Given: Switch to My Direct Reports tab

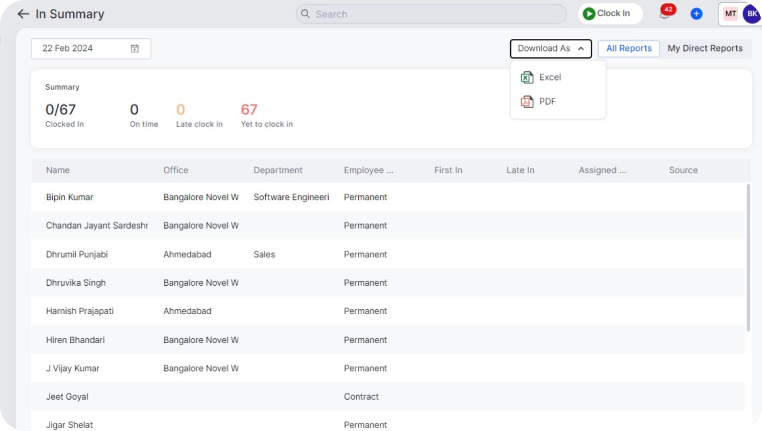Looking at the screenshot, I should pos(705,49).
